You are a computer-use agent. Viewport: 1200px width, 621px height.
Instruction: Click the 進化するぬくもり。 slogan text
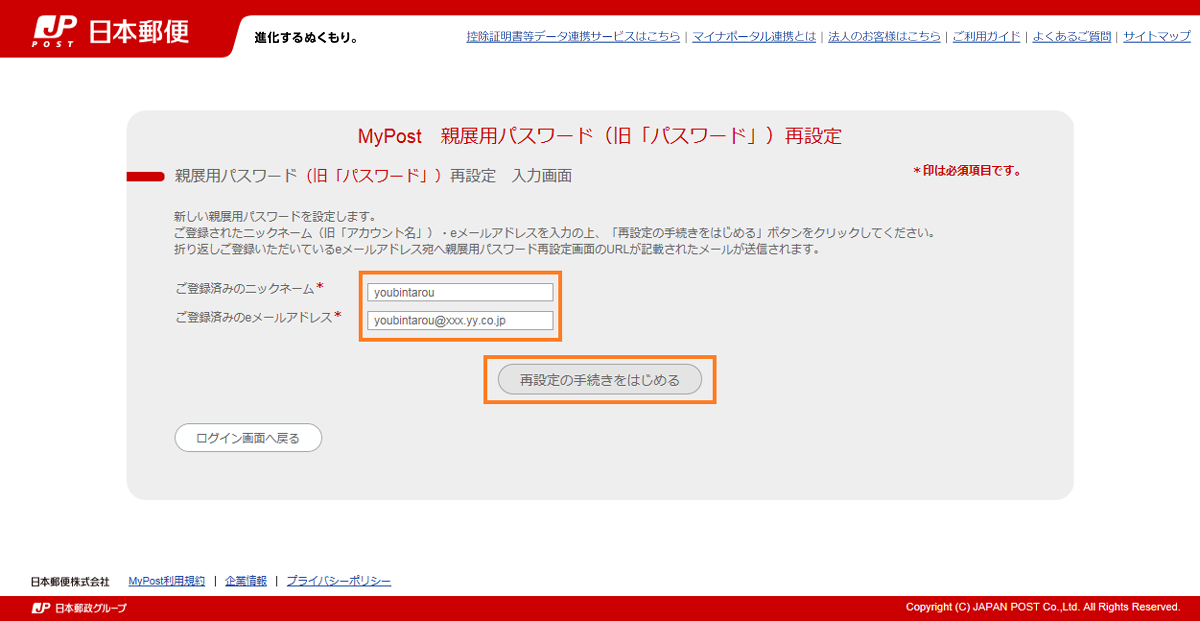tap(306, 38)
